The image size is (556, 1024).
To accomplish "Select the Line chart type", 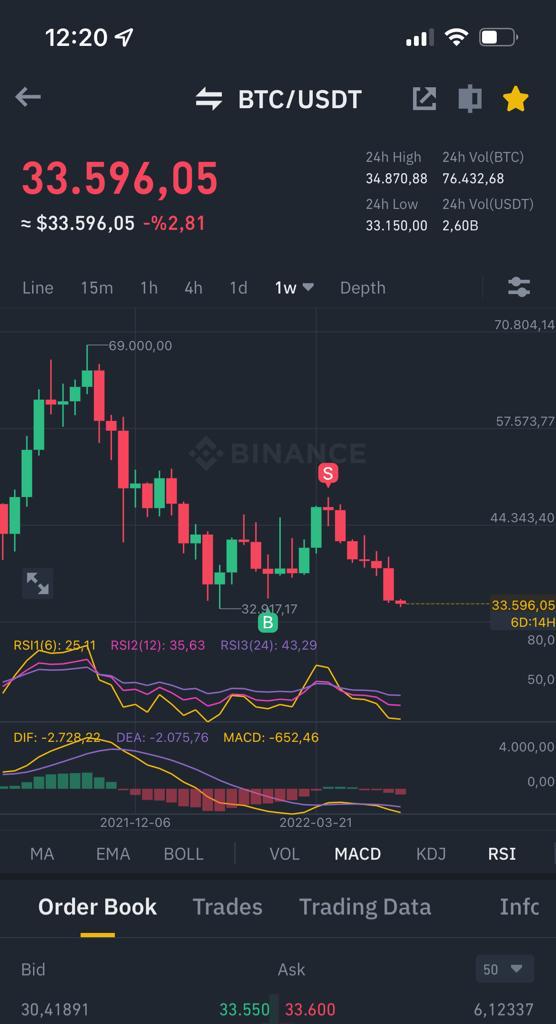I will [38, 288].
